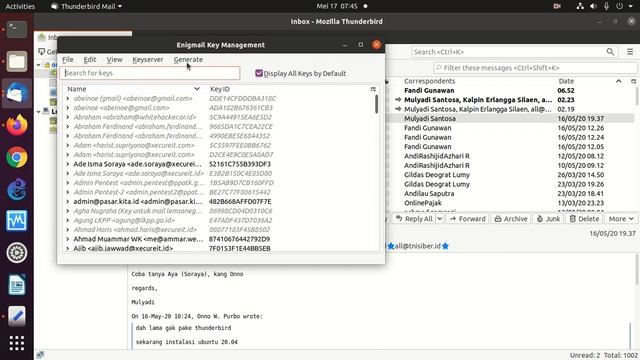Open the More actions dropdown

click(621, 219)
